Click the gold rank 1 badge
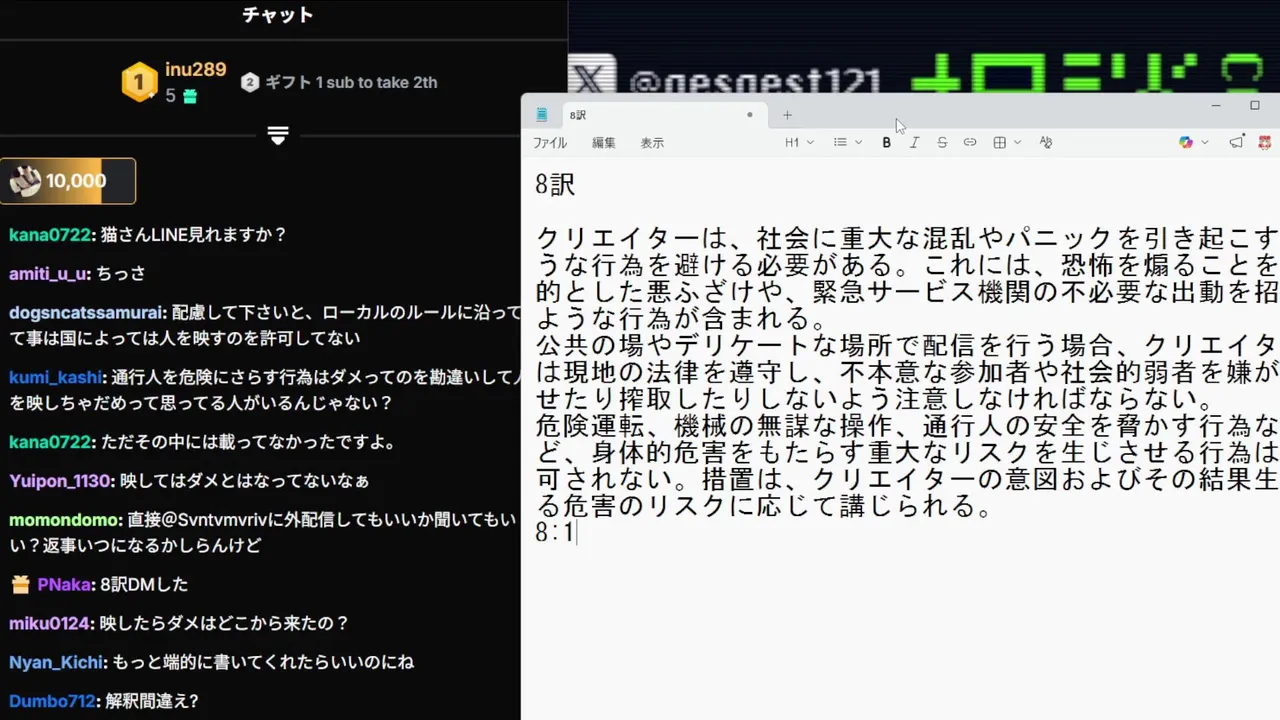Screen dimensions: 1280x720 (139, 82)
